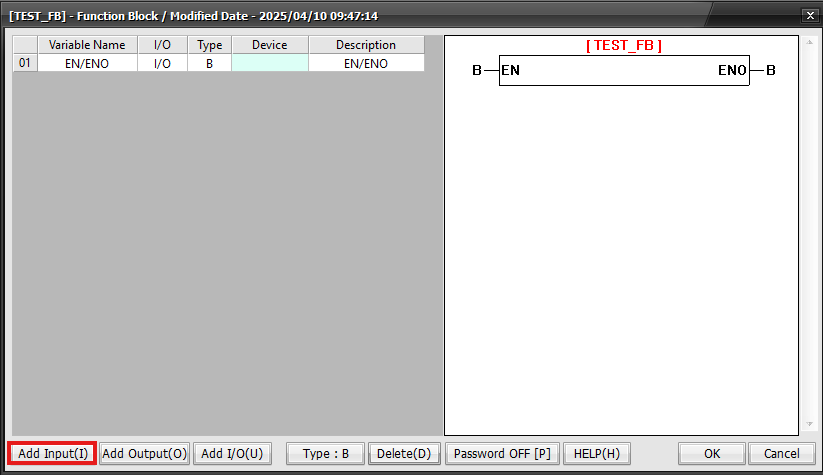Close the TEST_FB Function Block dialog
This screenshot has width=823, height=475.
[x=809, y=16]
